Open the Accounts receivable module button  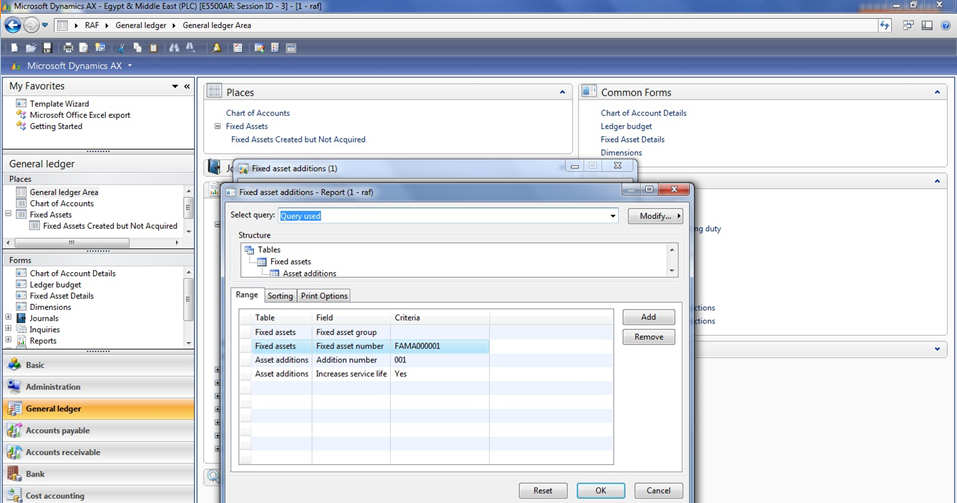[98, 452]
